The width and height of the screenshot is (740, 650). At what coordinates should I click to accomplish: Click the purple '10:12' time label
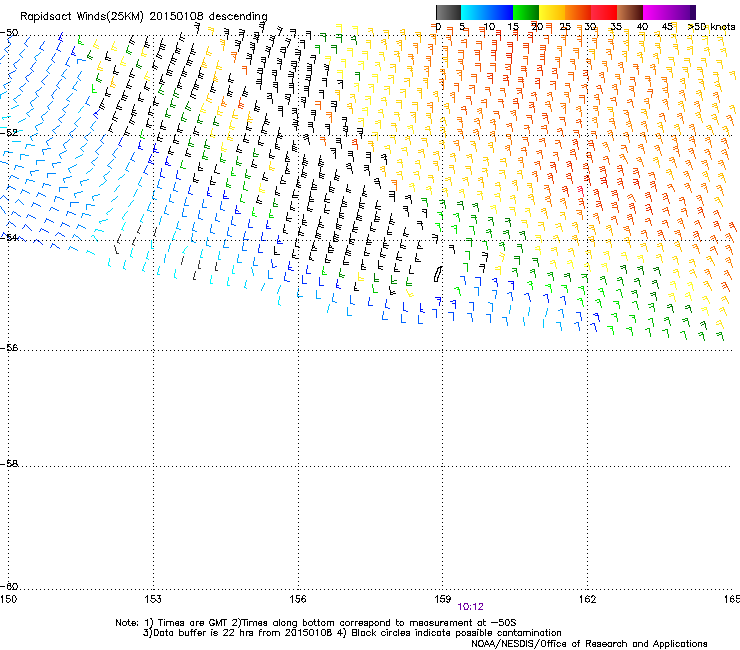(470, 607)
